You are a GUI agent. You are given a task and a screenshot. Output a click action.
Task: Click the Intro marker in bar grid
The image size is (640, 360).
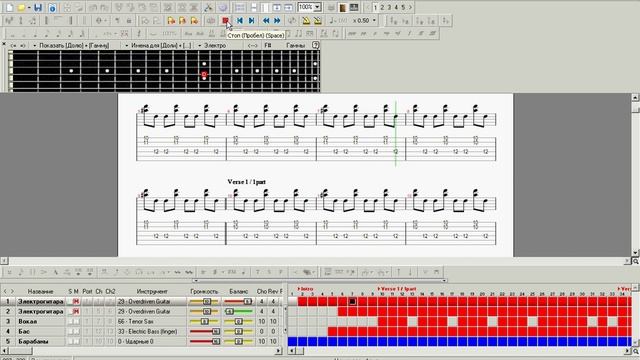(x=305, y=289)
